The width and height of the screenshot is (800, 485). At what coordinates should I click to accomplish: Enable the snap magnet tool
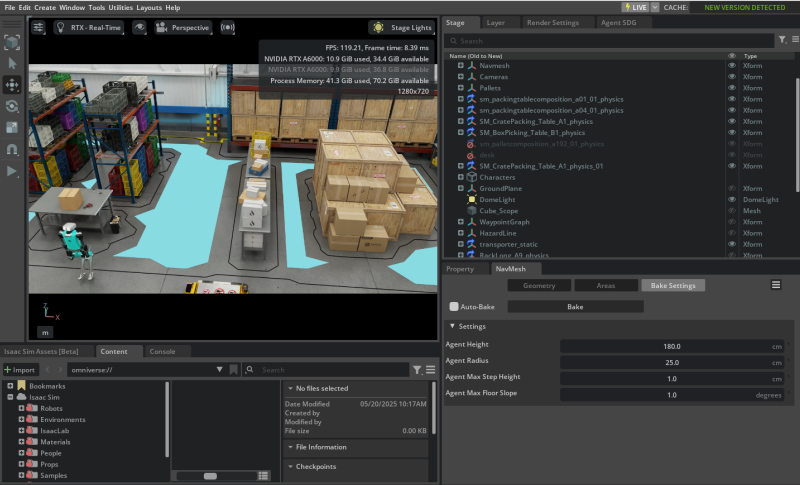pos(12,149)
